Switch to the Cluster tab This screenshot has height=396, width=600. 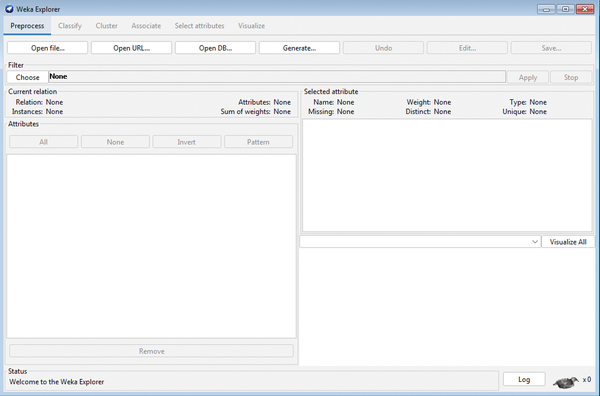click(106, 26)
